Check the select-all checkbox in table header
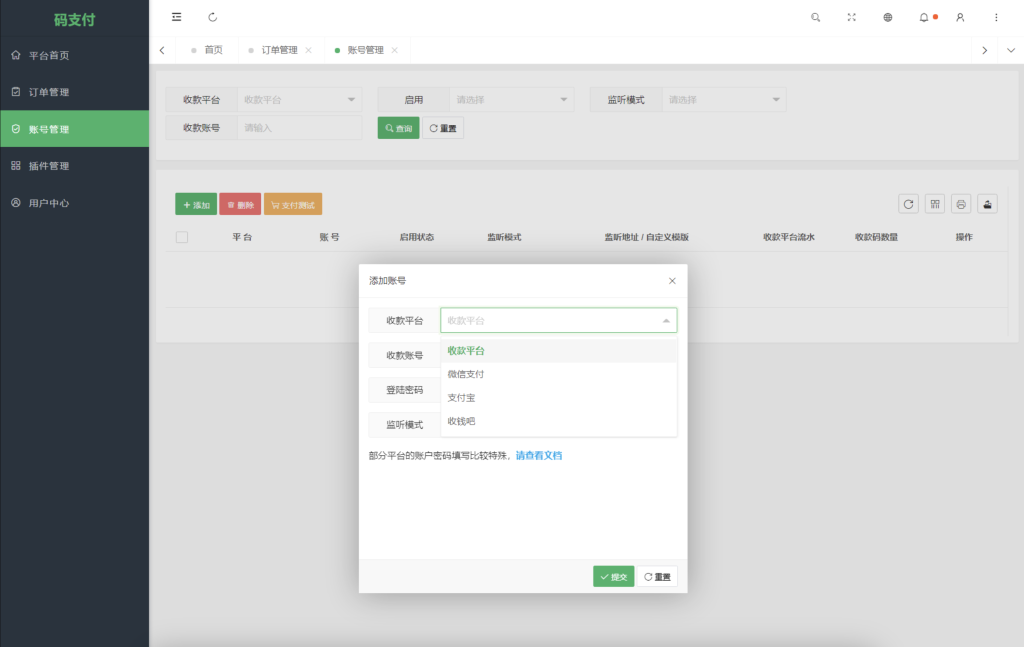The image size is (1024, 647). point(182,237)
